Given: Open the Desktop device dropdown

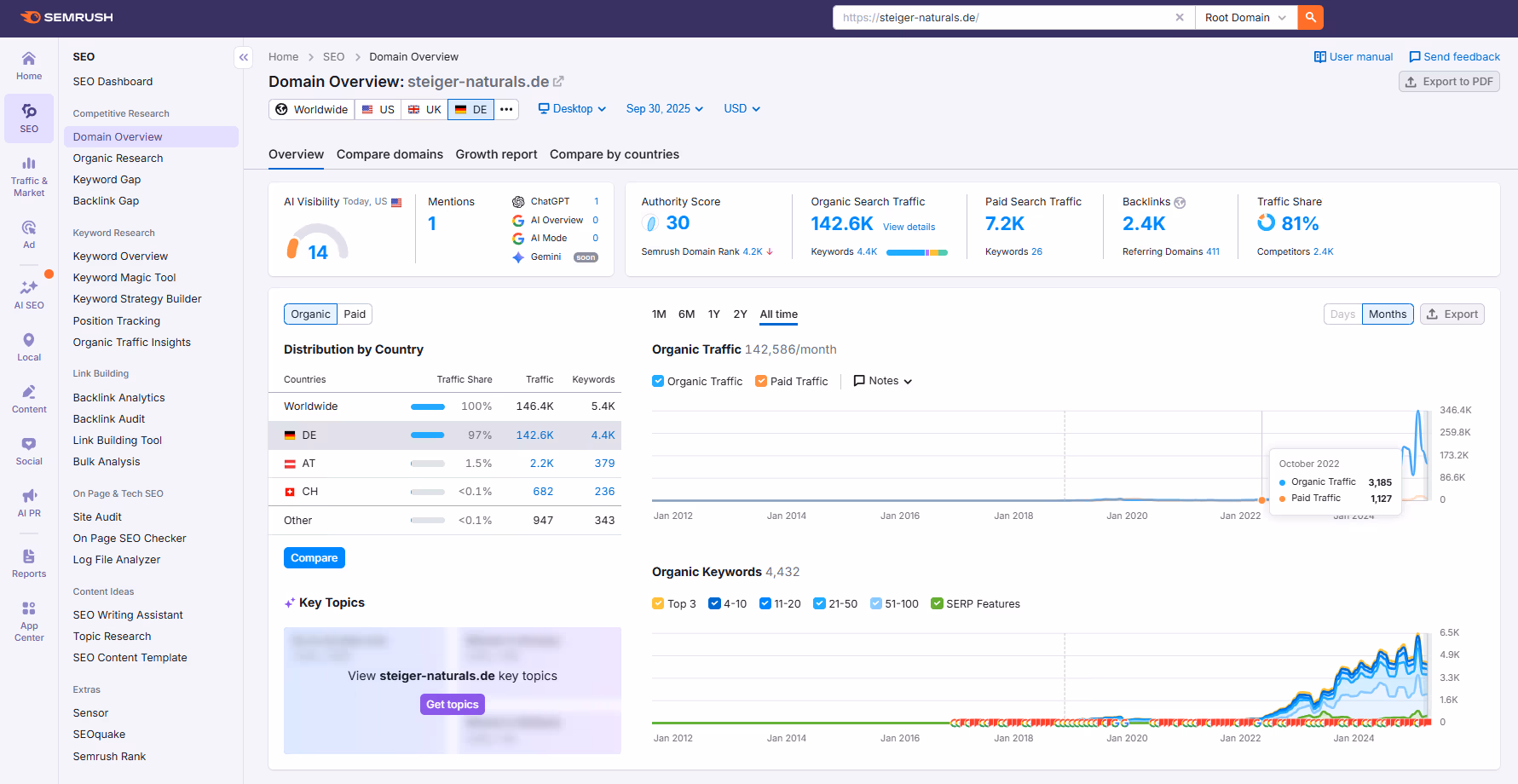Looking at the screenshot, I should click(x=572, y=109).
